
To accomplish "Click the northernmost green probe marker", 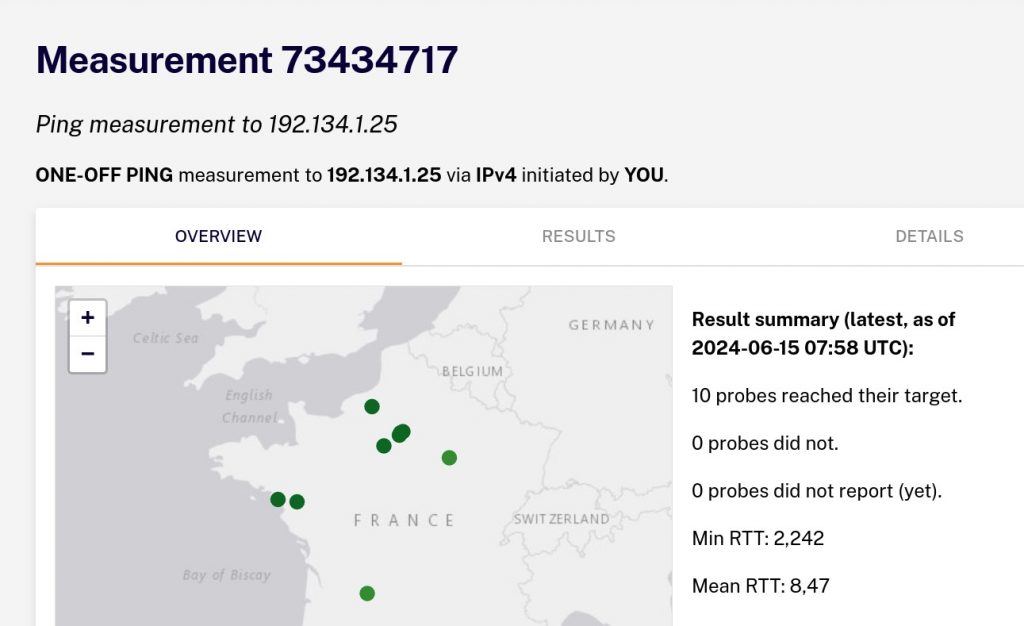I will 372,406.
